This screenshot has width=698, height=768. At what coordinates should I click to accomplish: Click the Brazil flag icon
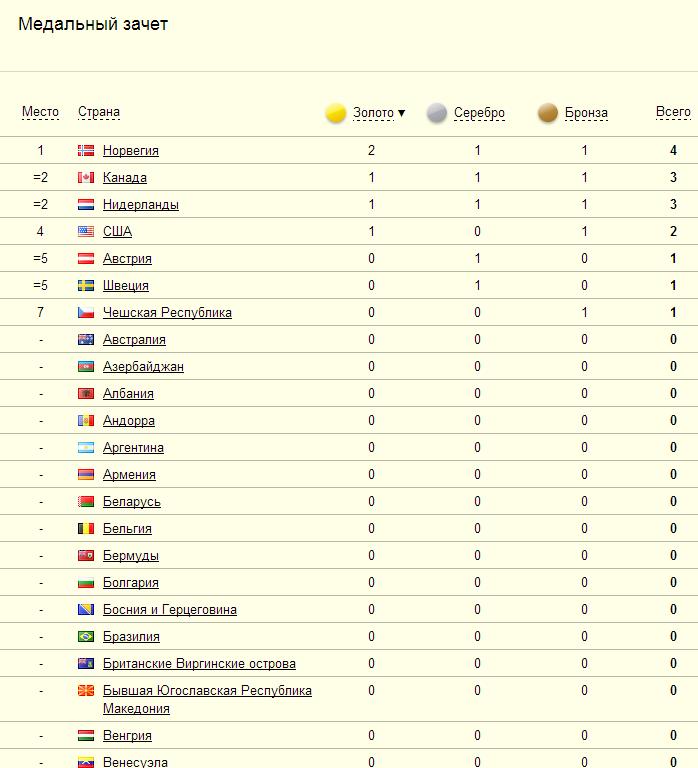(86, 637)
